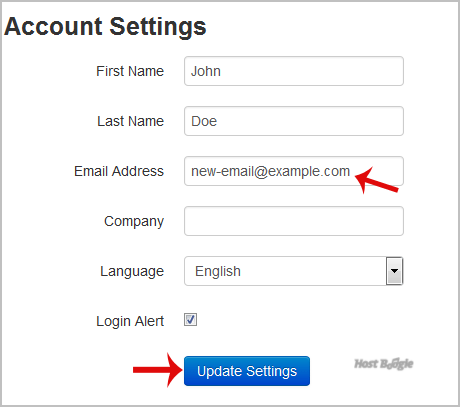Focus the Last Name text box

pos(294,121)
